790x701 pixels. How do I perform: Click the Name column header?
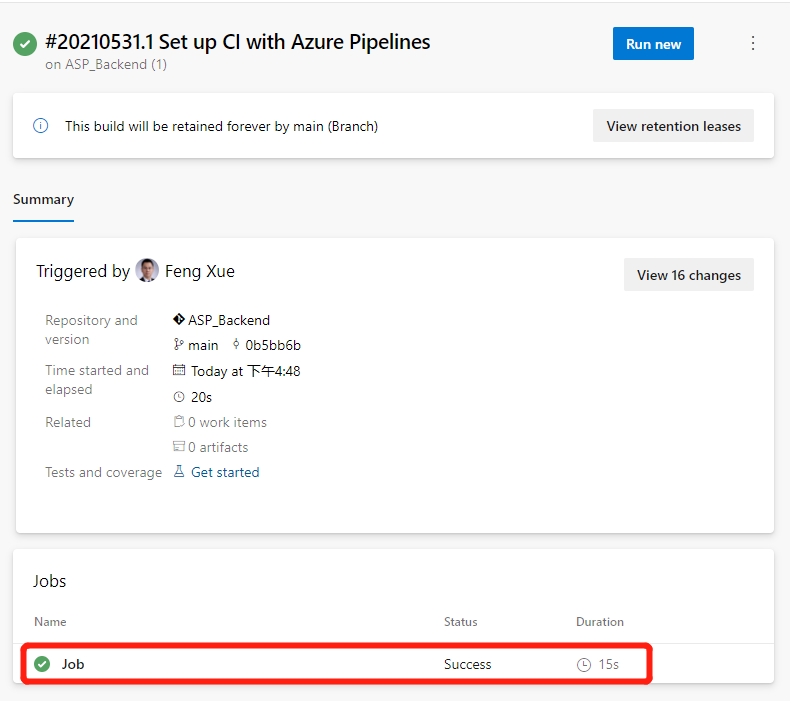pyautogui.click(x=50, y=621)
